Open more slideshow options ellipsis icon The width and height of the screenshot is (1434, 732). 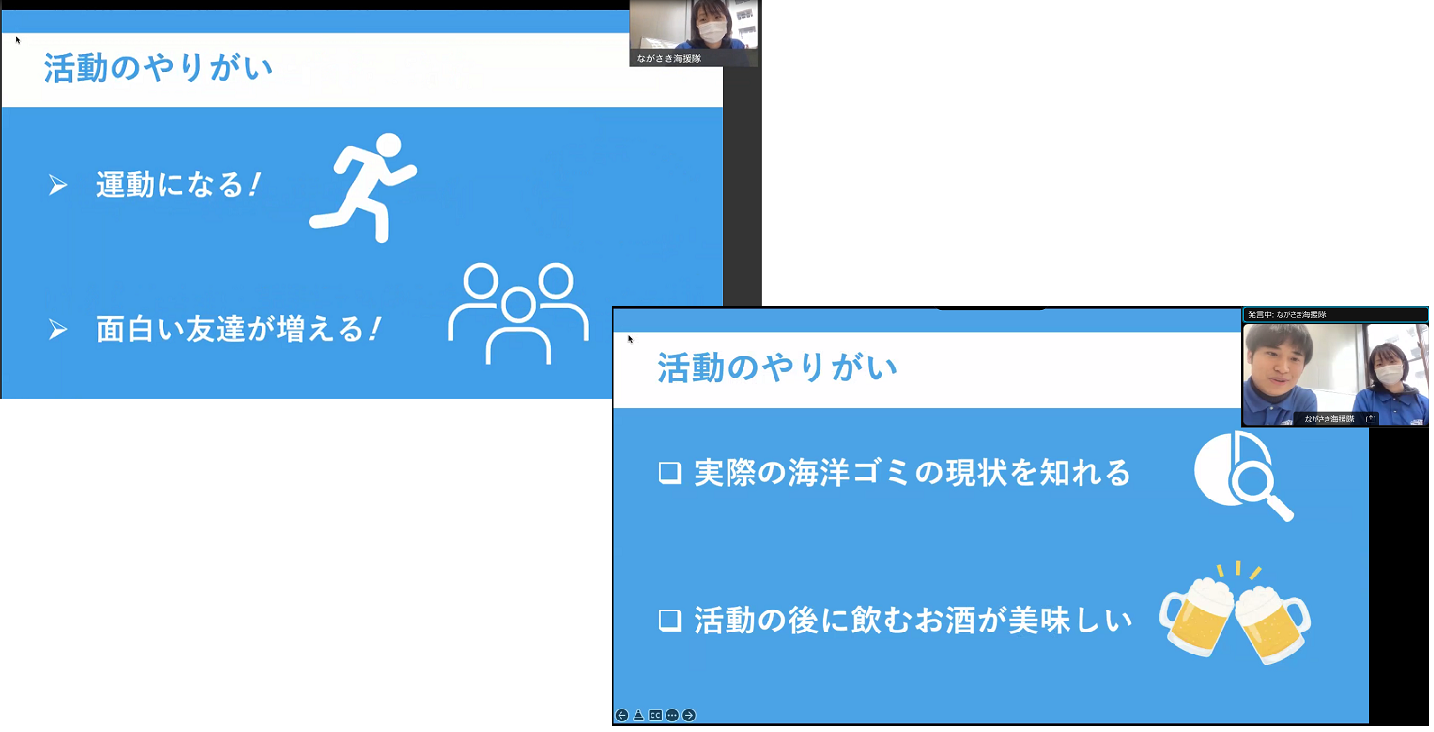(672, 715)
